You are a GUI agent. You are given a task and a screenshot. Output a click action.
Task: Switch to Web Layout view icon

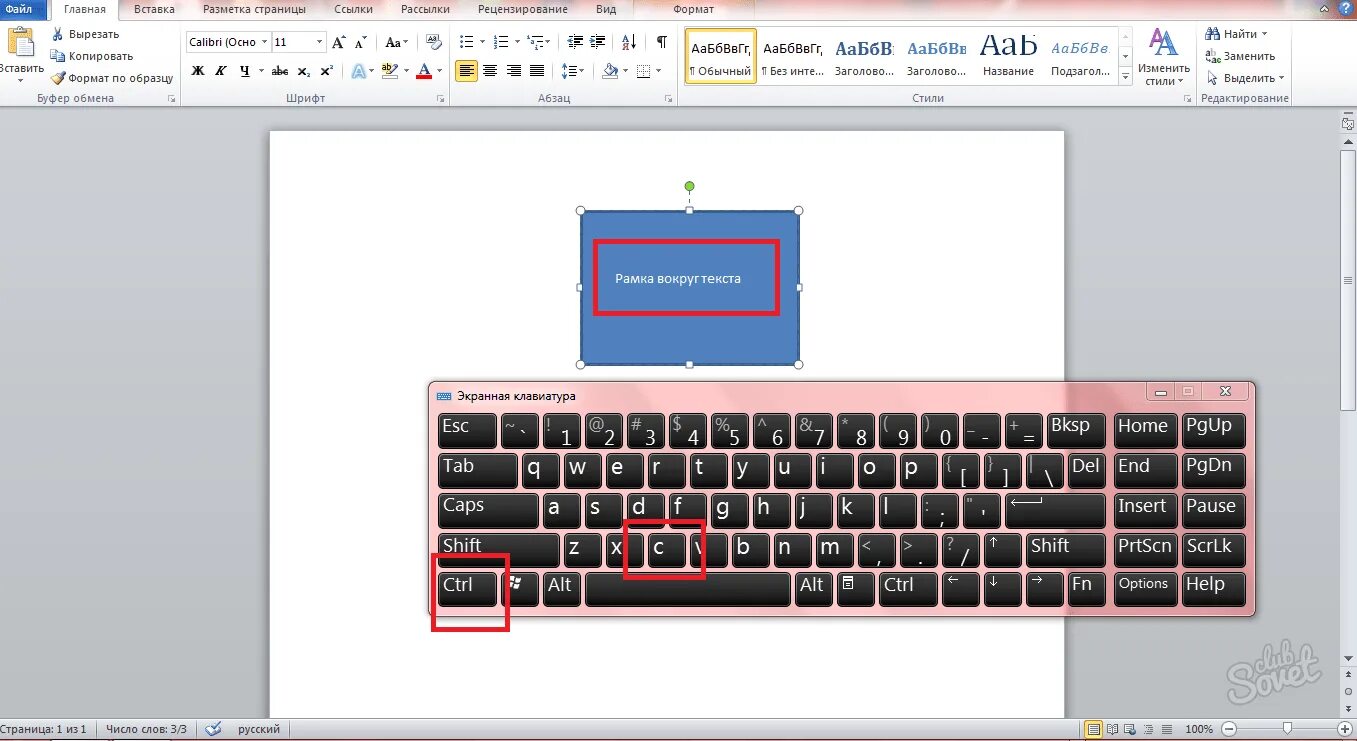1129,729
